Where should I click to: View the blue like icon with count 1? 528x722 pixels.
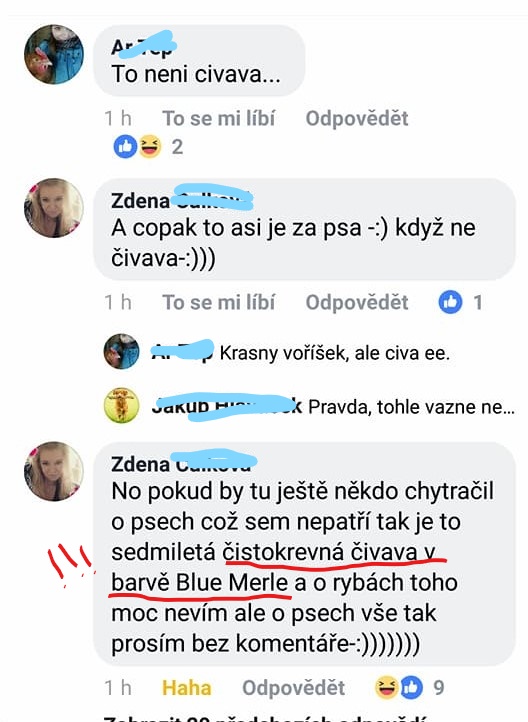pyautogui.click(x=451, y=303)
